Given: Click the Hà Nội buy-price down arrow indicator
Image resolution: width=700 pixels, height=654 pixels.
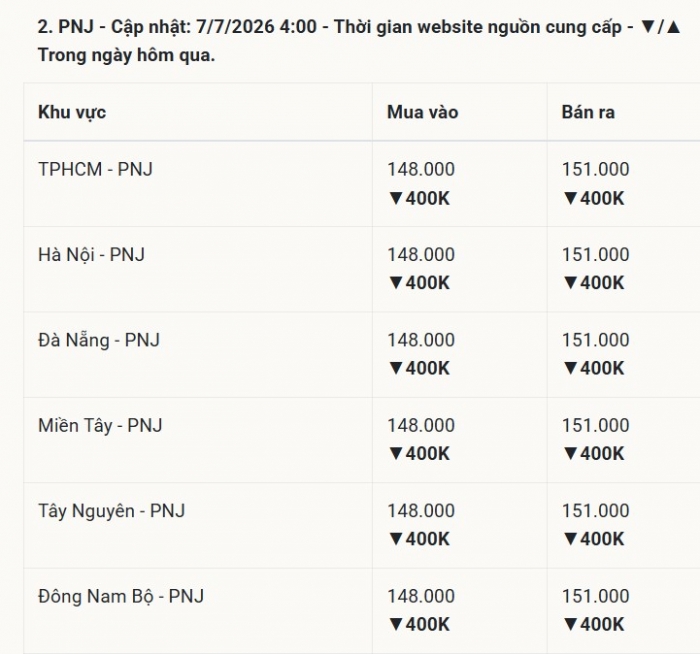Looking at the screenshot, I should point(396,283).
